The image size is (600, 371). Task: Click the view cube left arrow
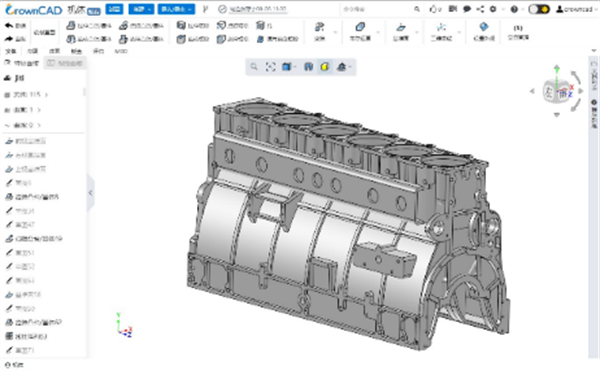pyautogui.click(x=532, y=91)
